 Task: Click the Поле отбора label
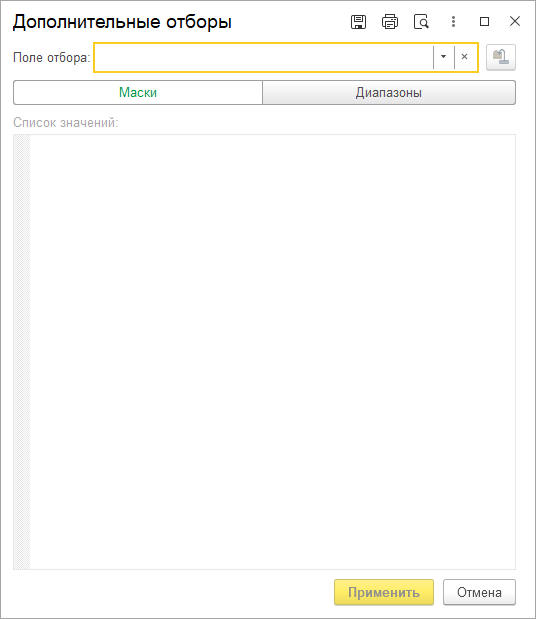click(x=52, y=58)
